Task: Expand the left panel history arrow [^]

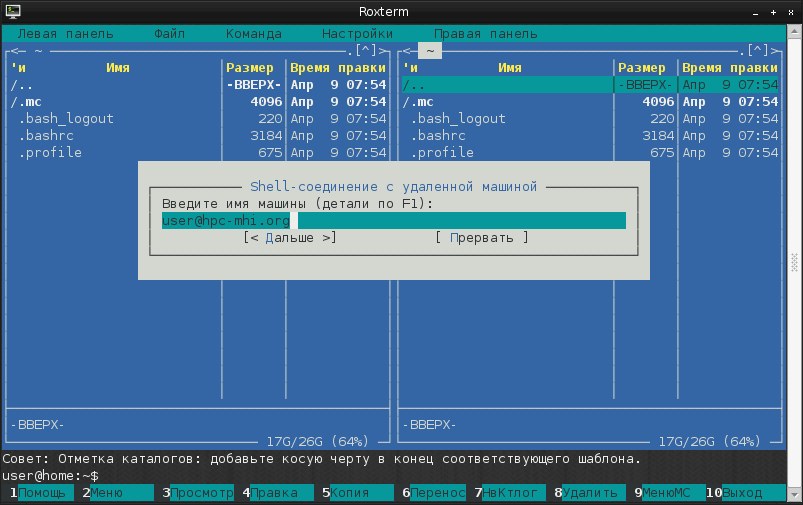Action: click(365, 50)
